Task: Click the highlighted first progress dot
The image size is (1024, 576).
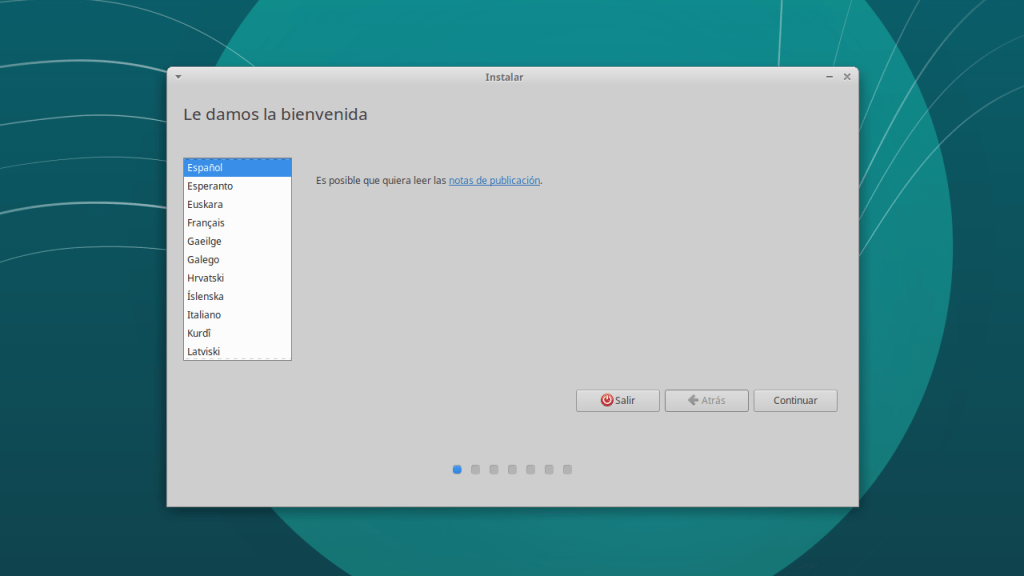Action: click(457, 468)
